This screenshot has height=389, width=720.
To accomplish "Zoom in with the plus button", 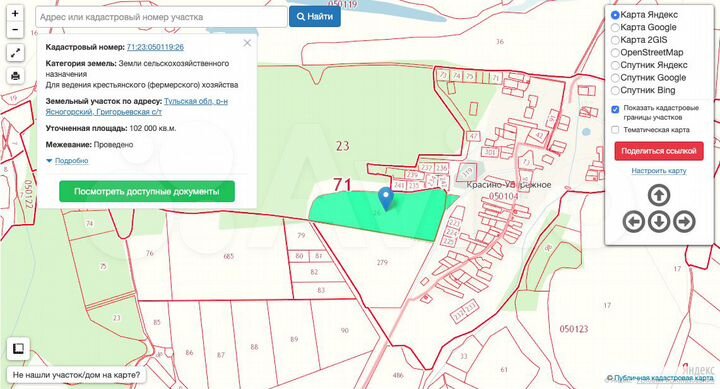I will (x=15, y=13).
